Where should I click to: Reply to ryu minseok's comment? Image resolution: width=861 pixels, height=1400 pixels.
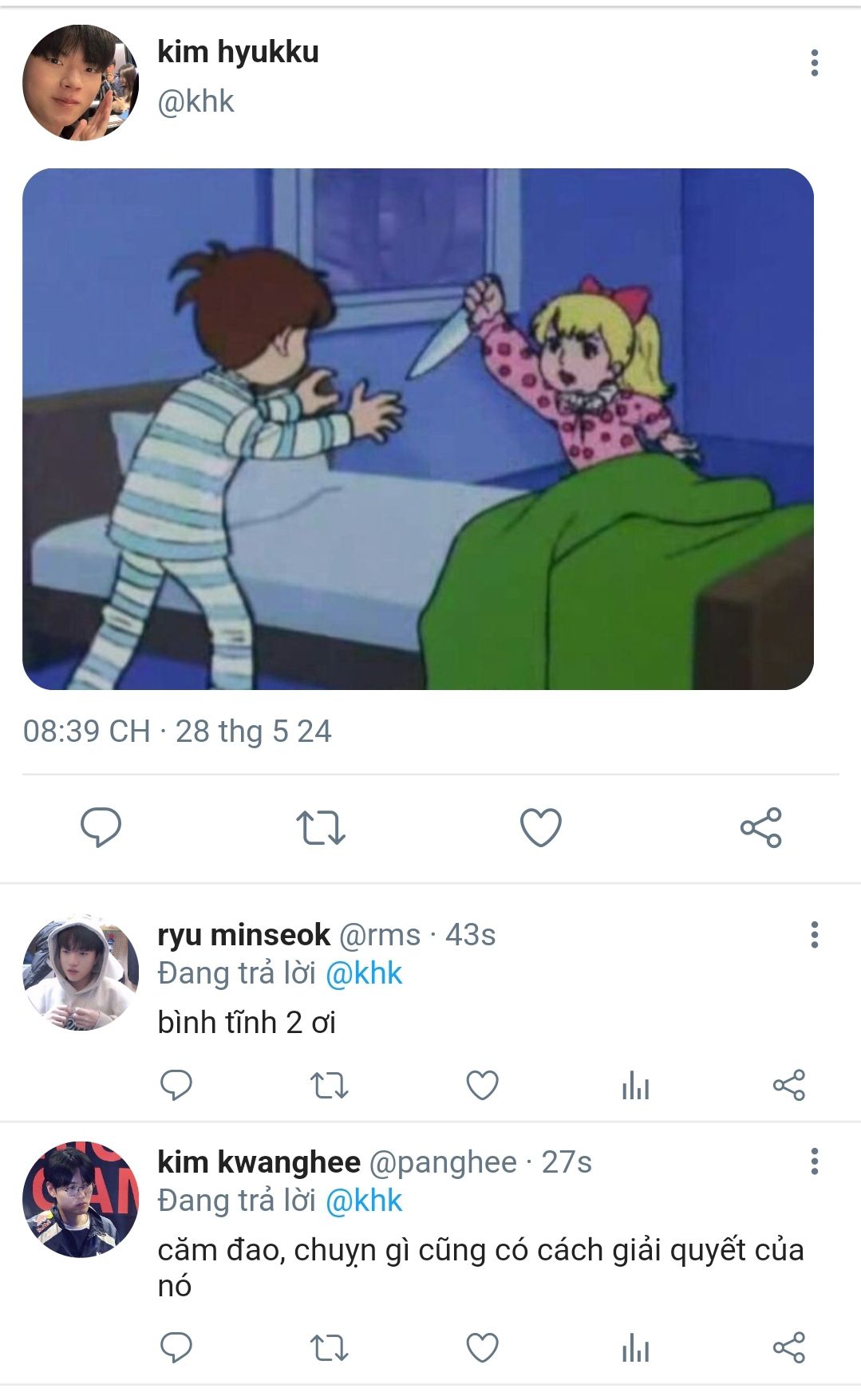click(x=176, y=1086)
